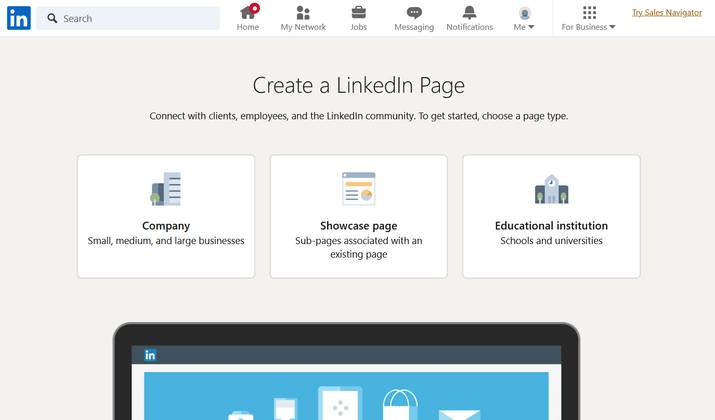715x420 pixels.
Task: Open the Jobs briefcase icon
Action: 358,12
